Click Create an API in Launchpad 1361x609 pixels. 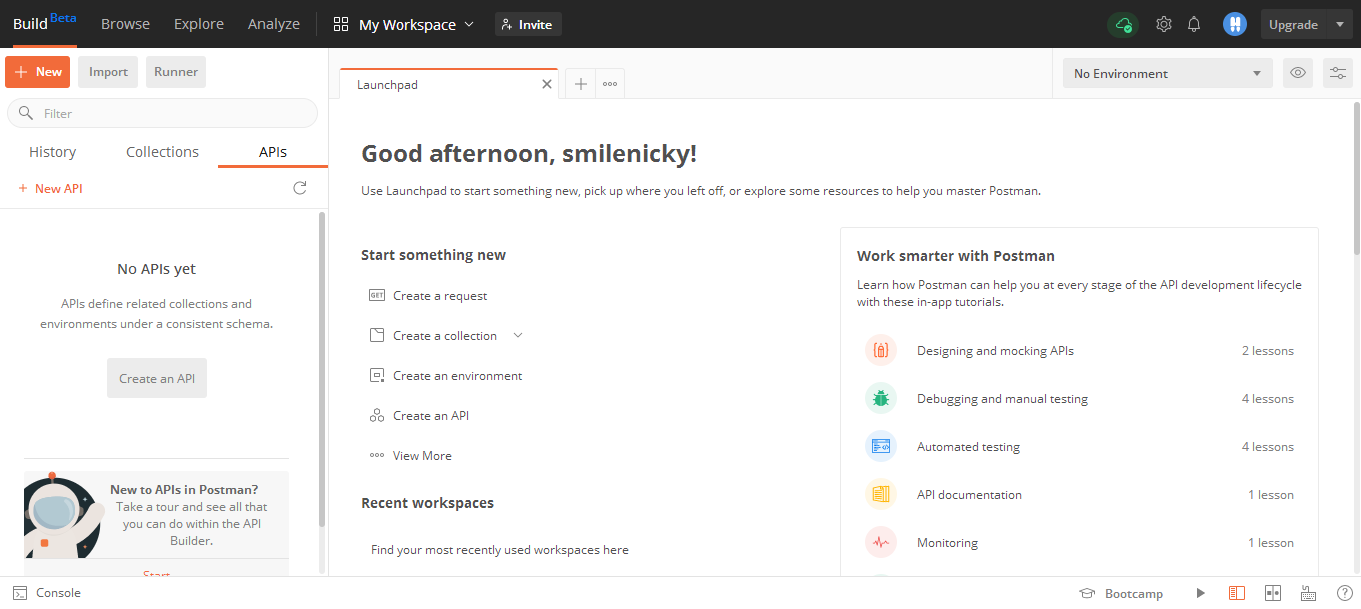click(431, 416)
